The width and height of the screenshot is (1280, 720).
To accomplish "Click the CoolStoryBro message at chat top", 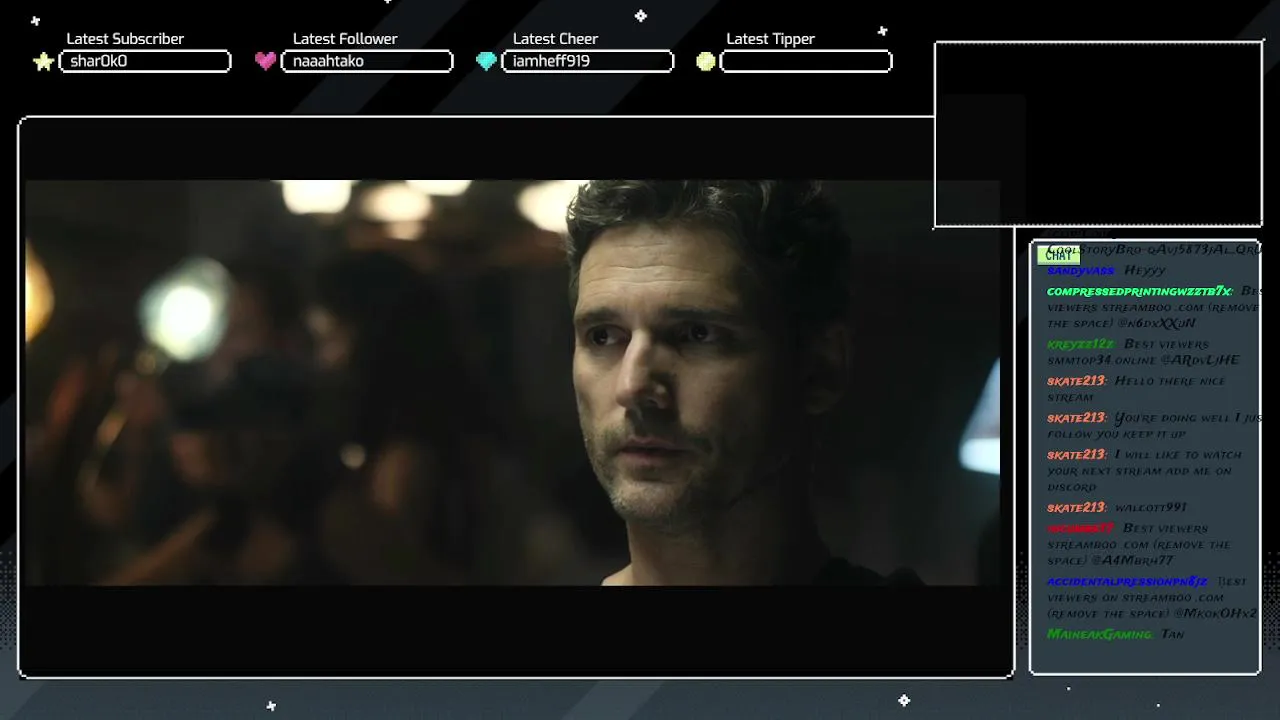I will tap(1154, 249).
